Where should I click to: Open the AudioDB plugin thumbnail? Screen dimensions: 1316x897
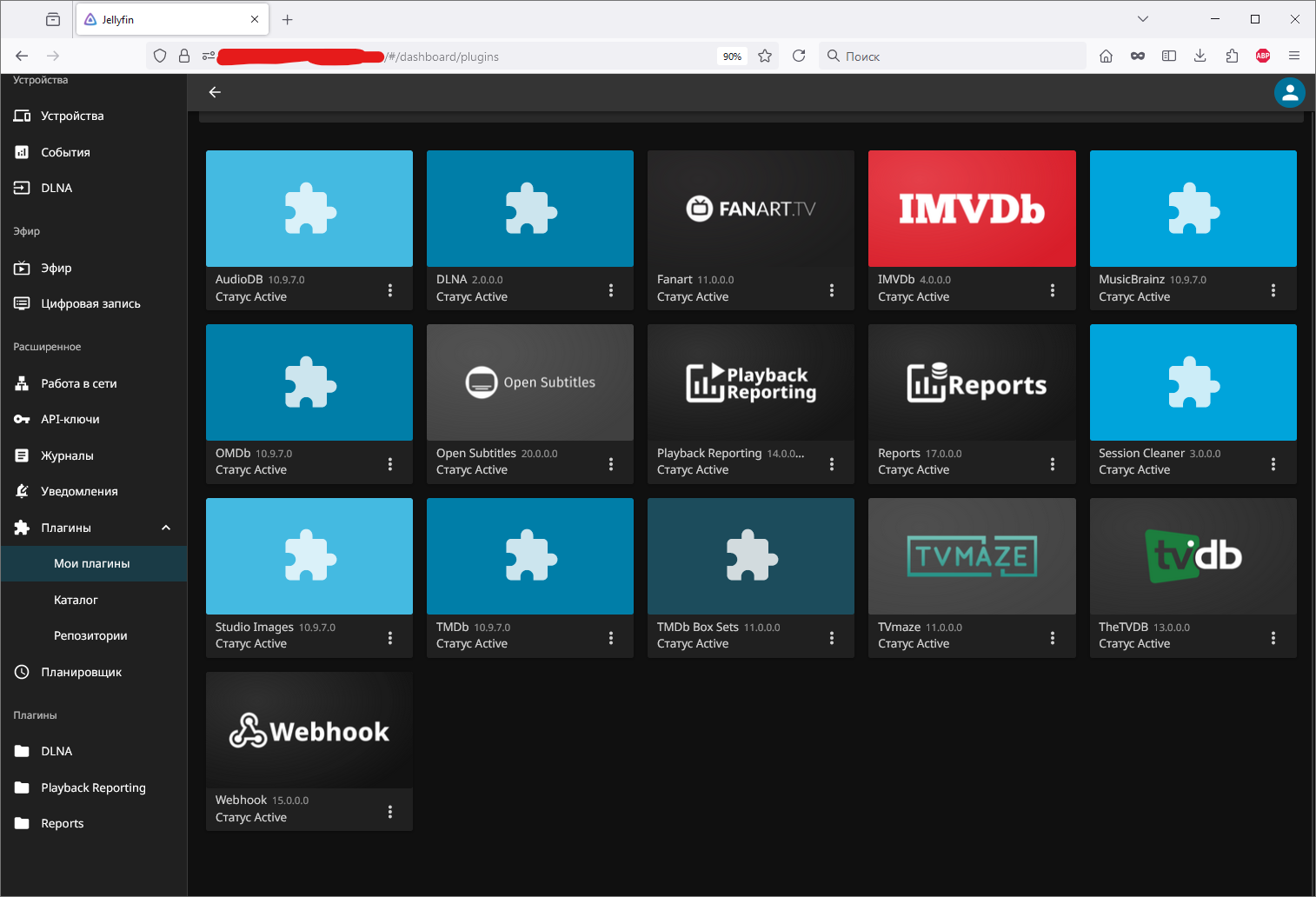309,209
